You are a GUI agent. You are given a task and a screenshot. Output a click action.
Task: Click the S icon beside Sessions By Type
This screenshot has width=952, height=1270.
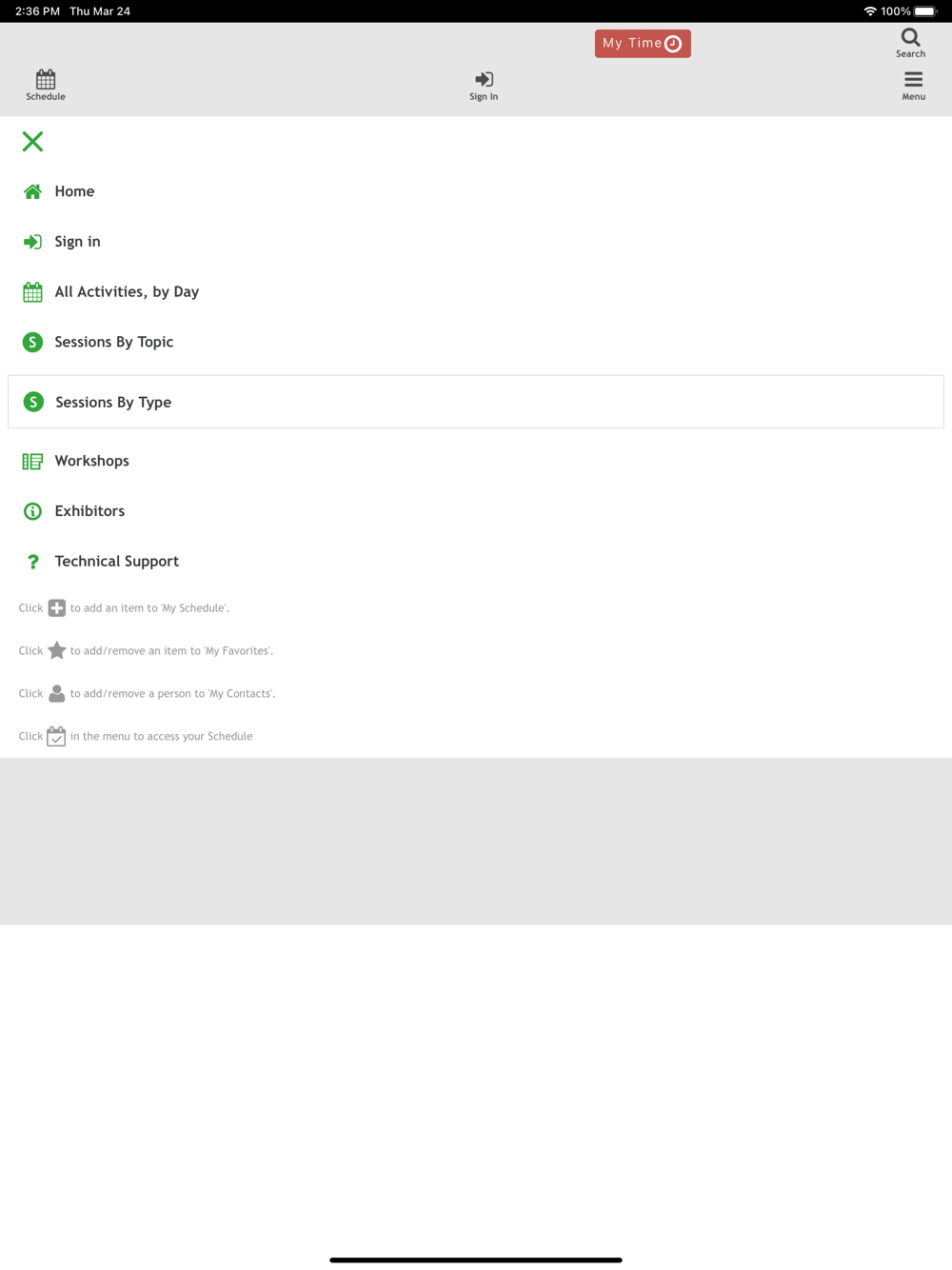pyautogui.click(x=33, y=402)
